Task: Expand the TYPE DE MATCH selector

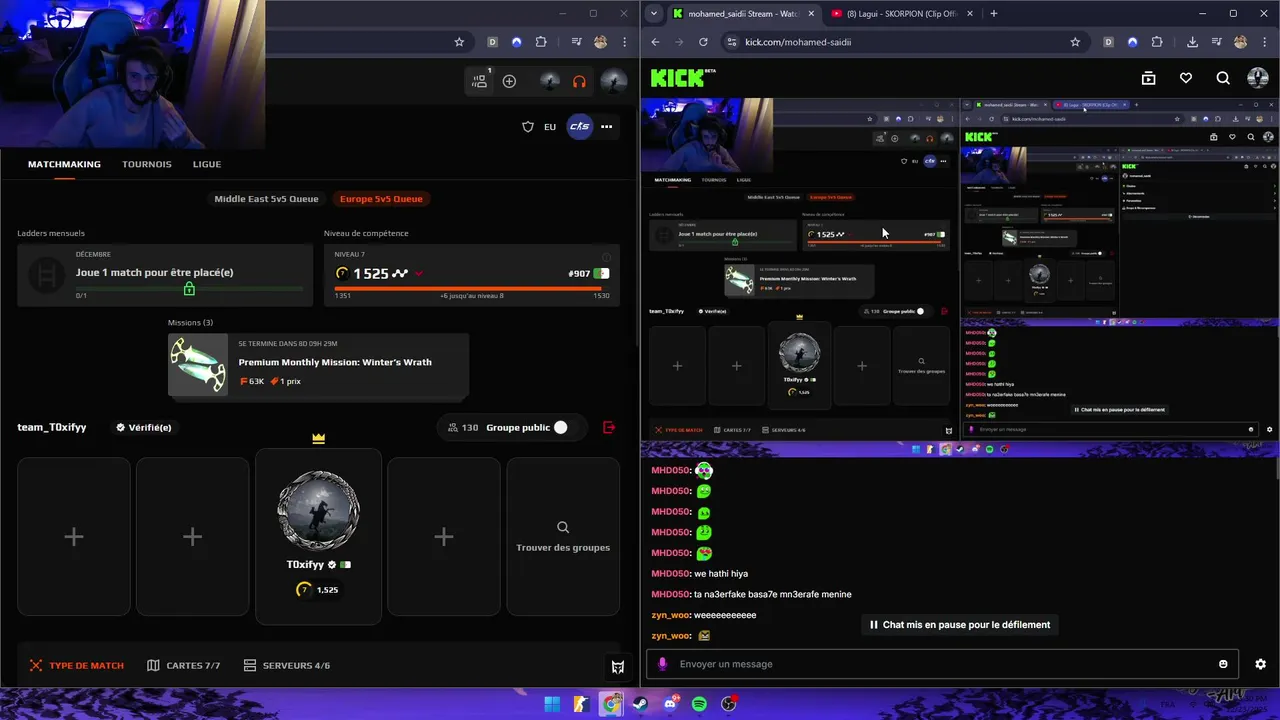Action: point(77,665)
